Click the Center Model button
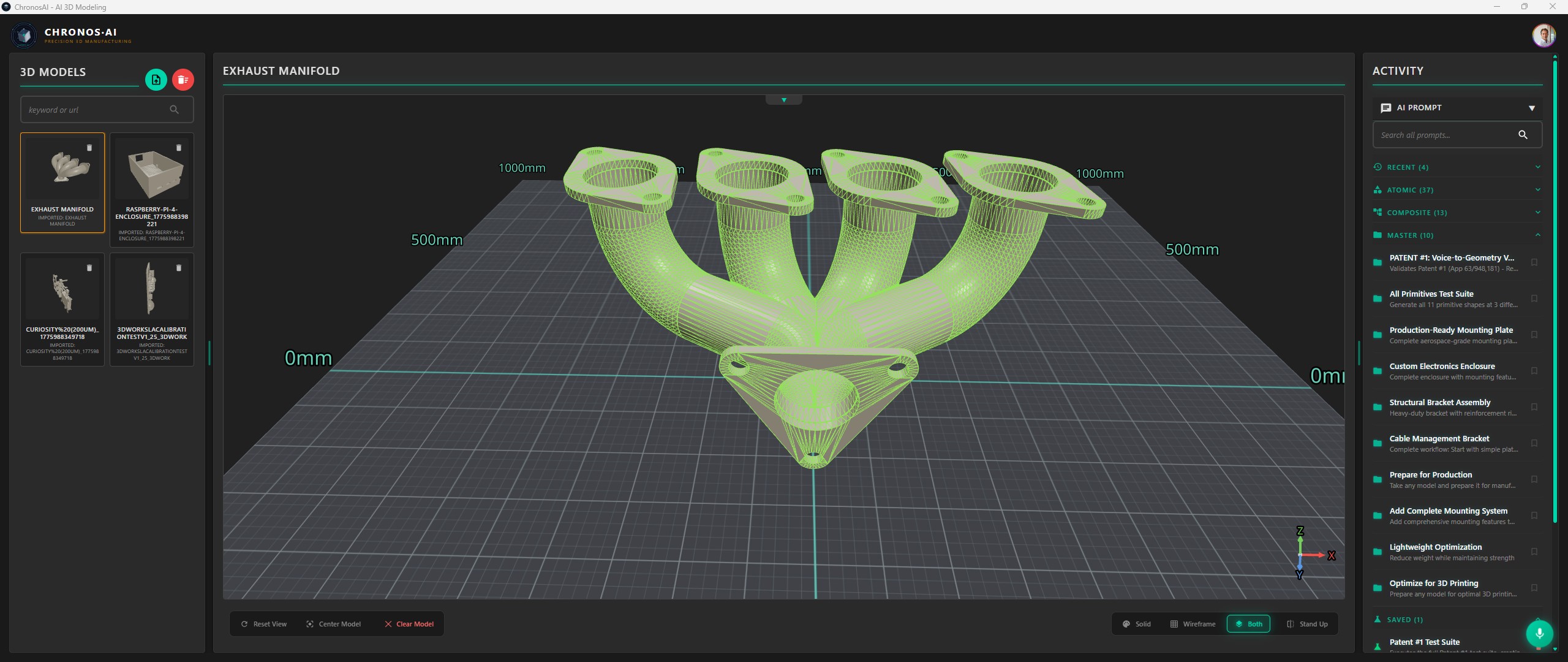The height and width of the screenshot is (662, 1568). pos(334,624)
